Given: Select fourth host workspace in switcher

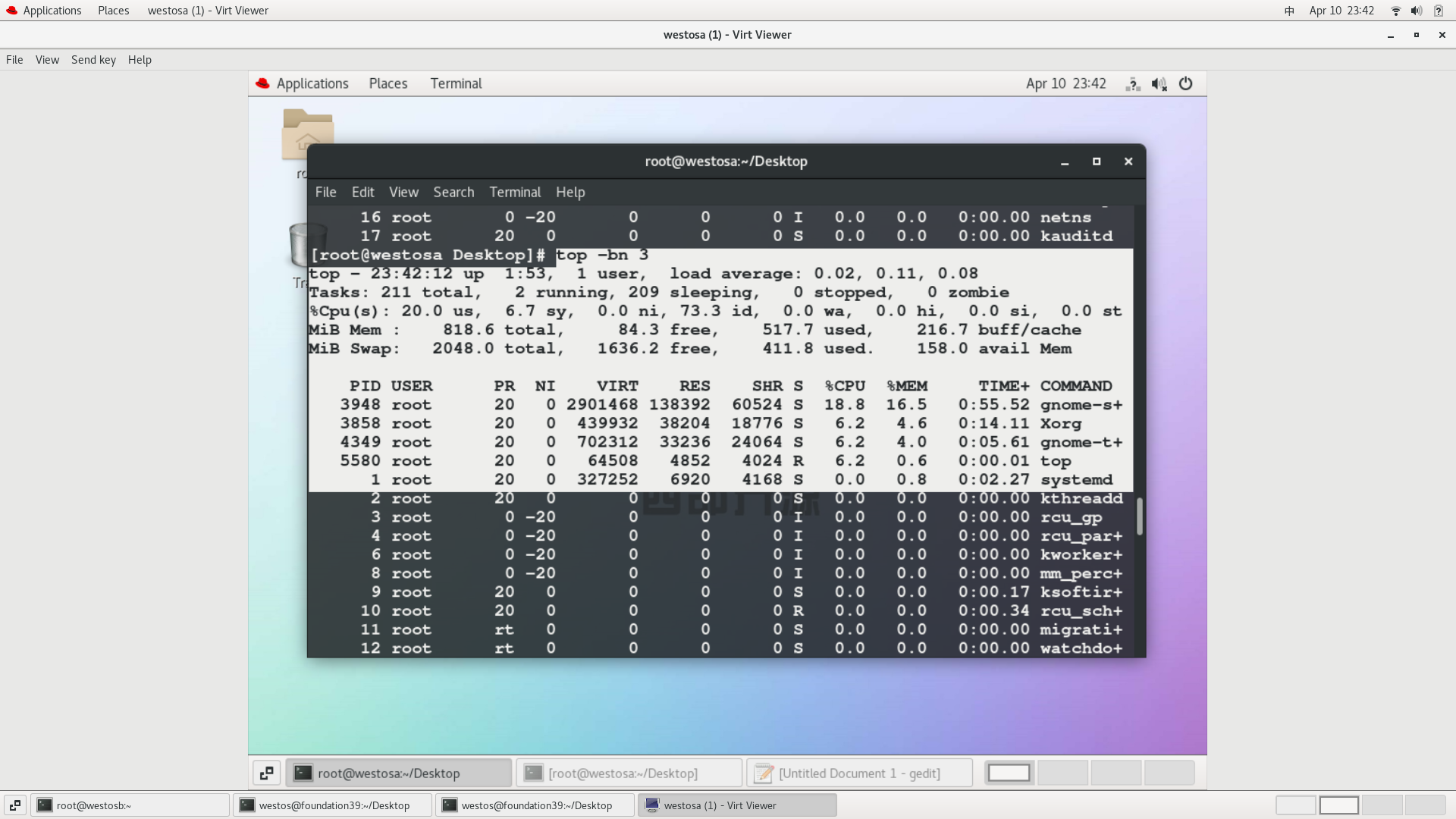Looking at the screenshot, I should click(1425, 805).
